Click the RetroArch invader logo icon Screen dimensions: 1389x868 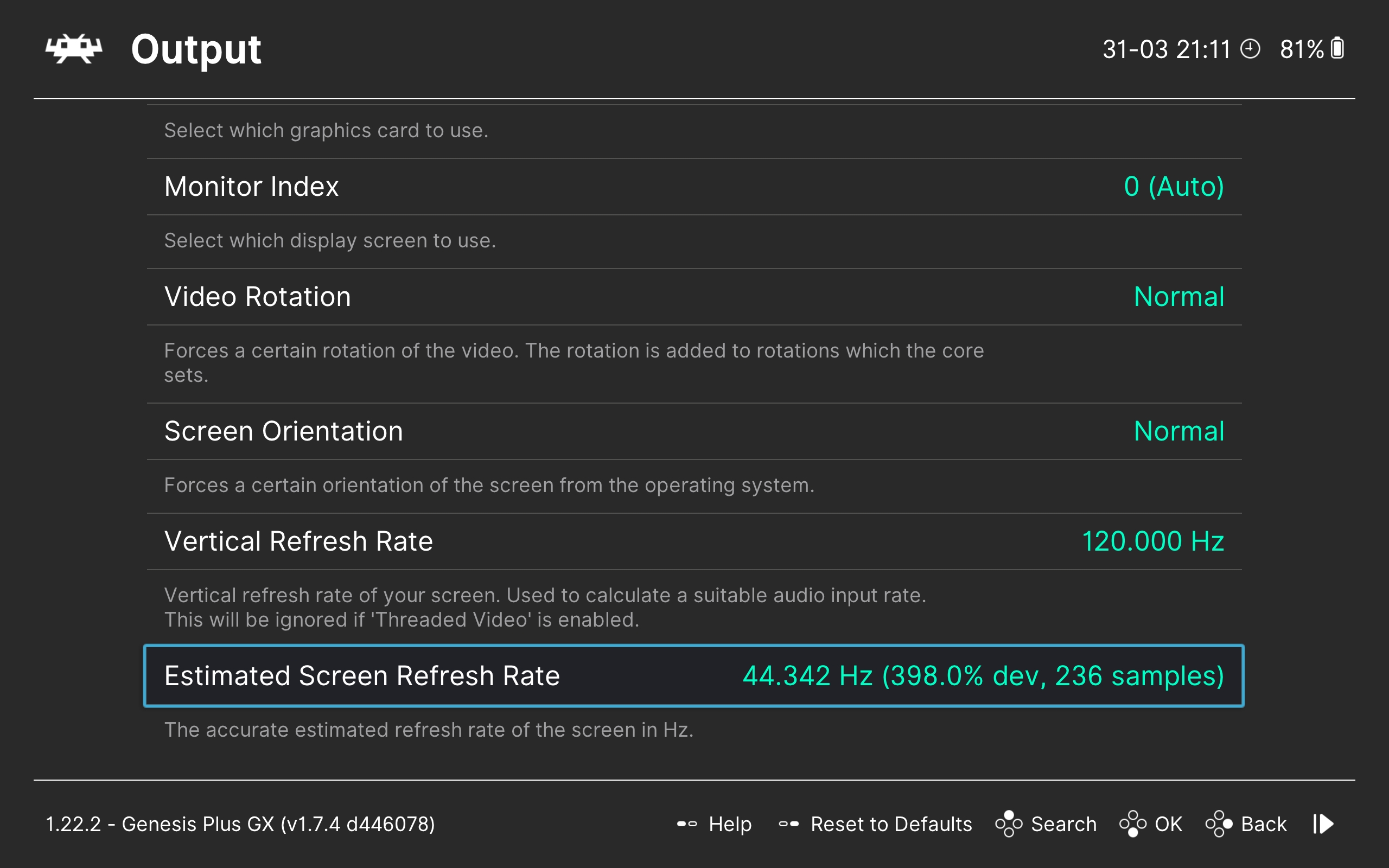tap(73, 49)
